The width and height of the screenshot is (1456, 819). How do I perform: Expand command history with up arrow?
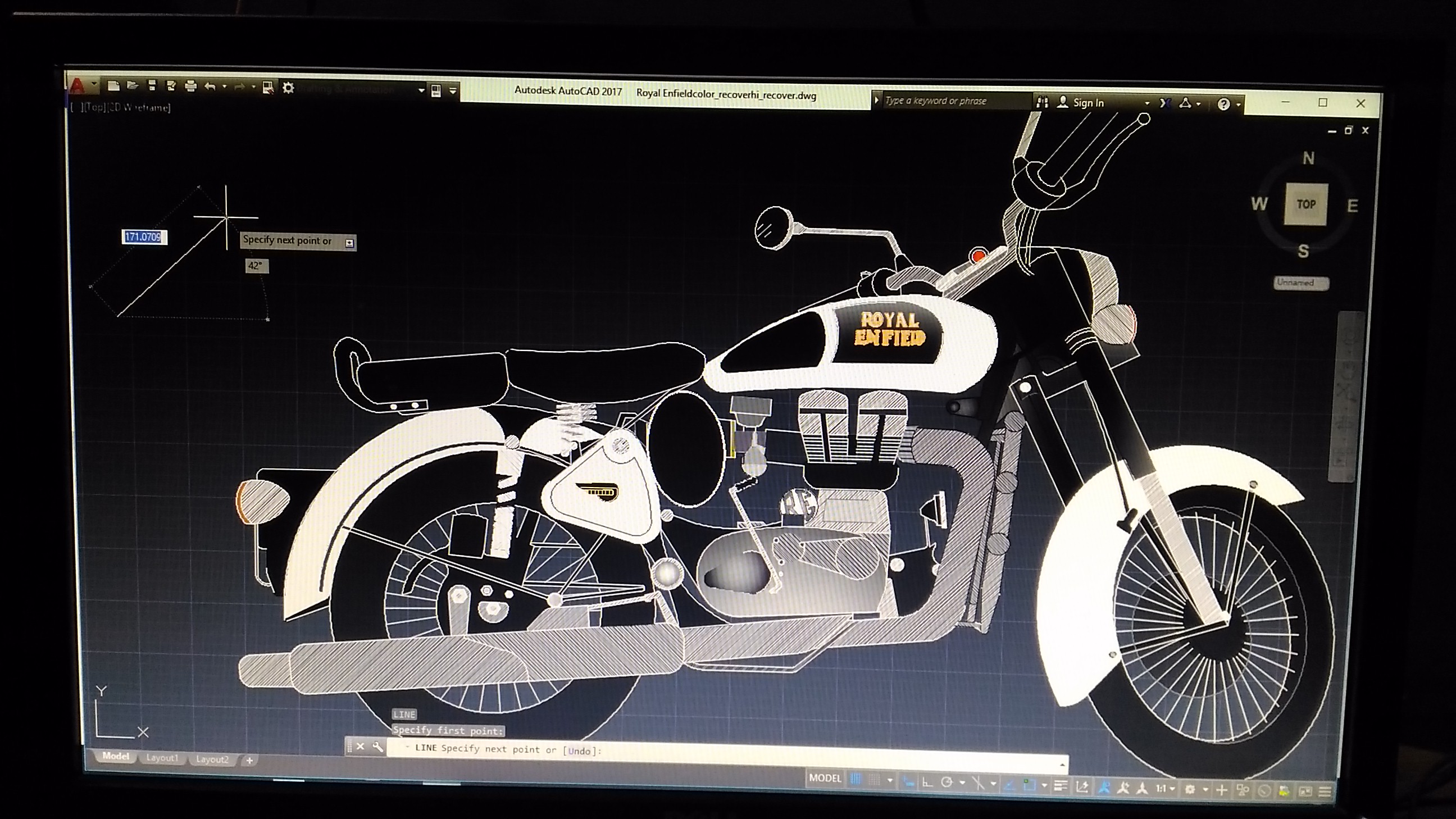pos(1063,765)
